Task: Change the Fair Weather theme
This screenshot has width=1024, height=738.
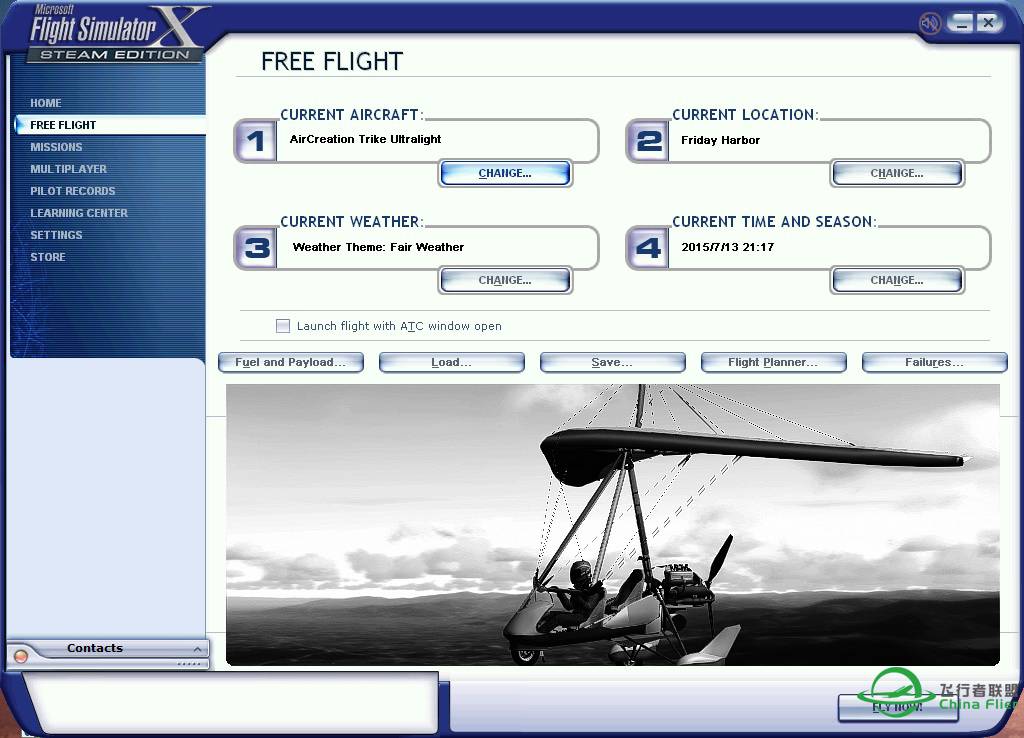Action: pyautogui.click(x=505, y=280)
